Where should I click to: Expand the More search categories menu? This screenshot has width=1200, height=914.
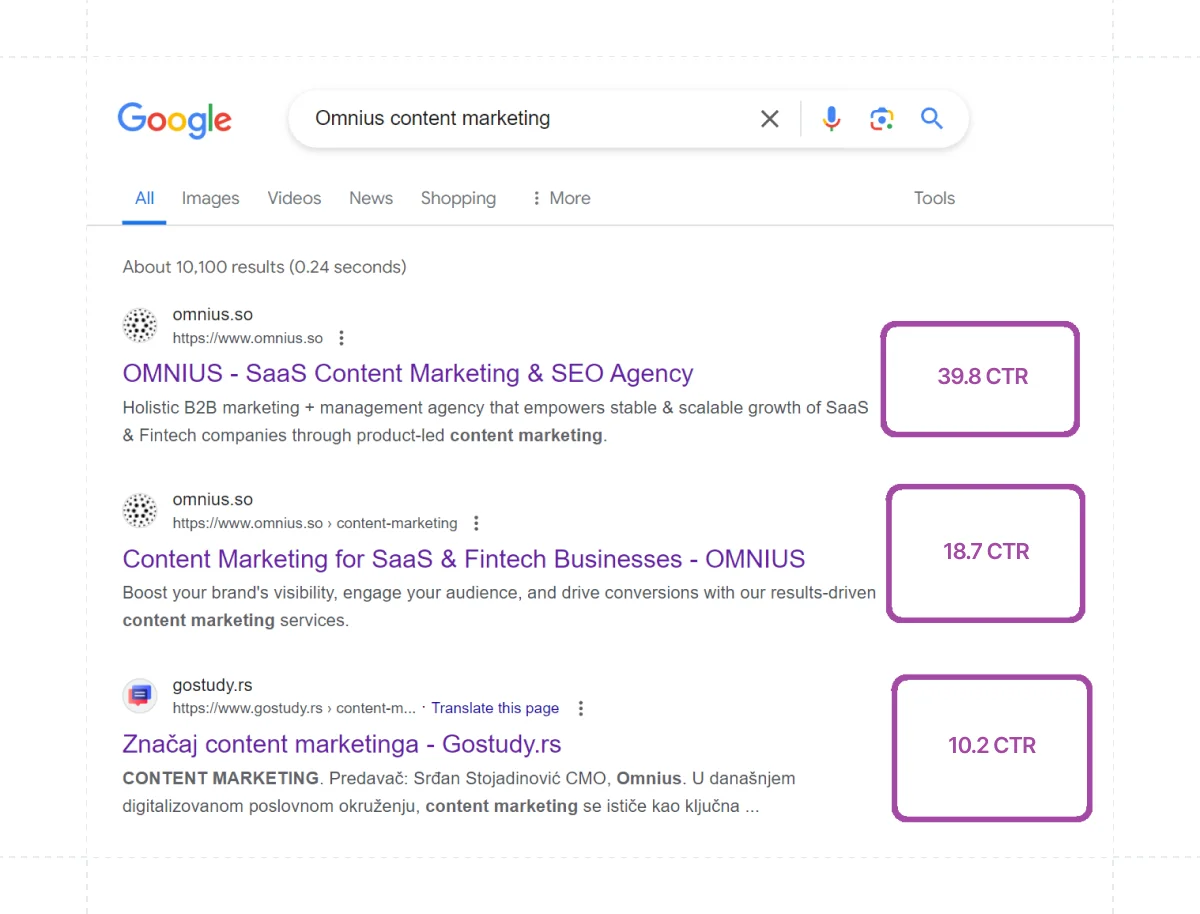561,198
